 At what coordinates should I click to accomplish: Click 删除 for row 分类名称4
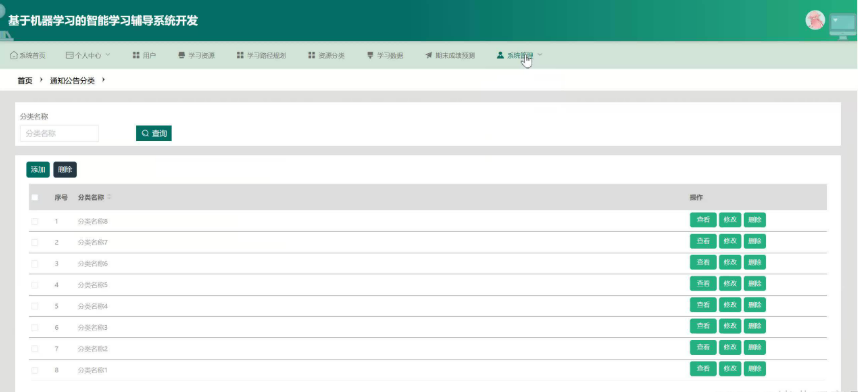coord(755,305)
